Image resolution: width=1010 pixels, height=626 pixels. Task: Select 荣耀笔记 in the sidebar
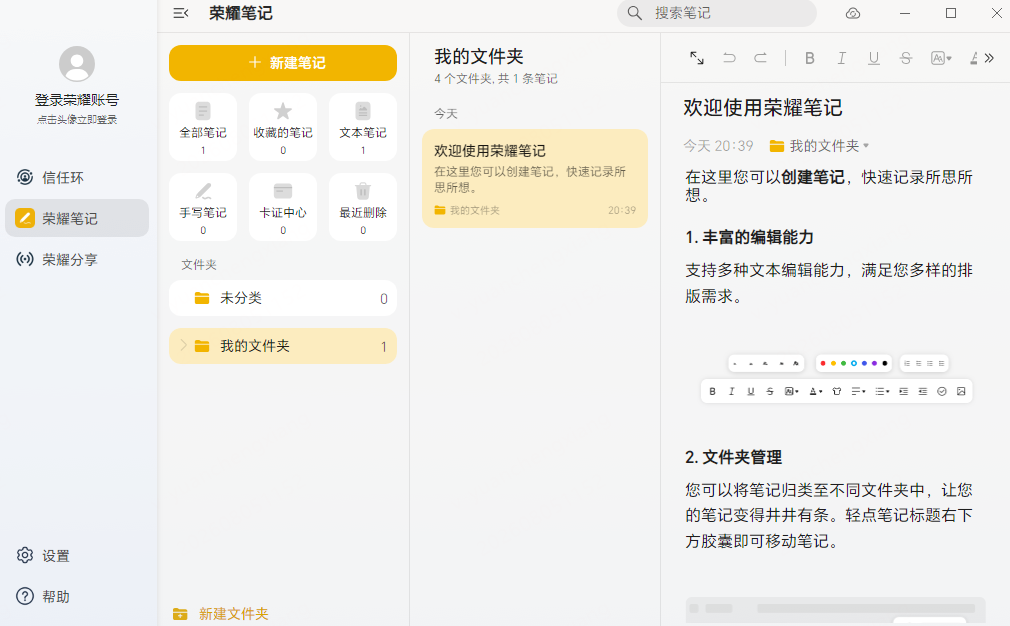coord(77,218)
